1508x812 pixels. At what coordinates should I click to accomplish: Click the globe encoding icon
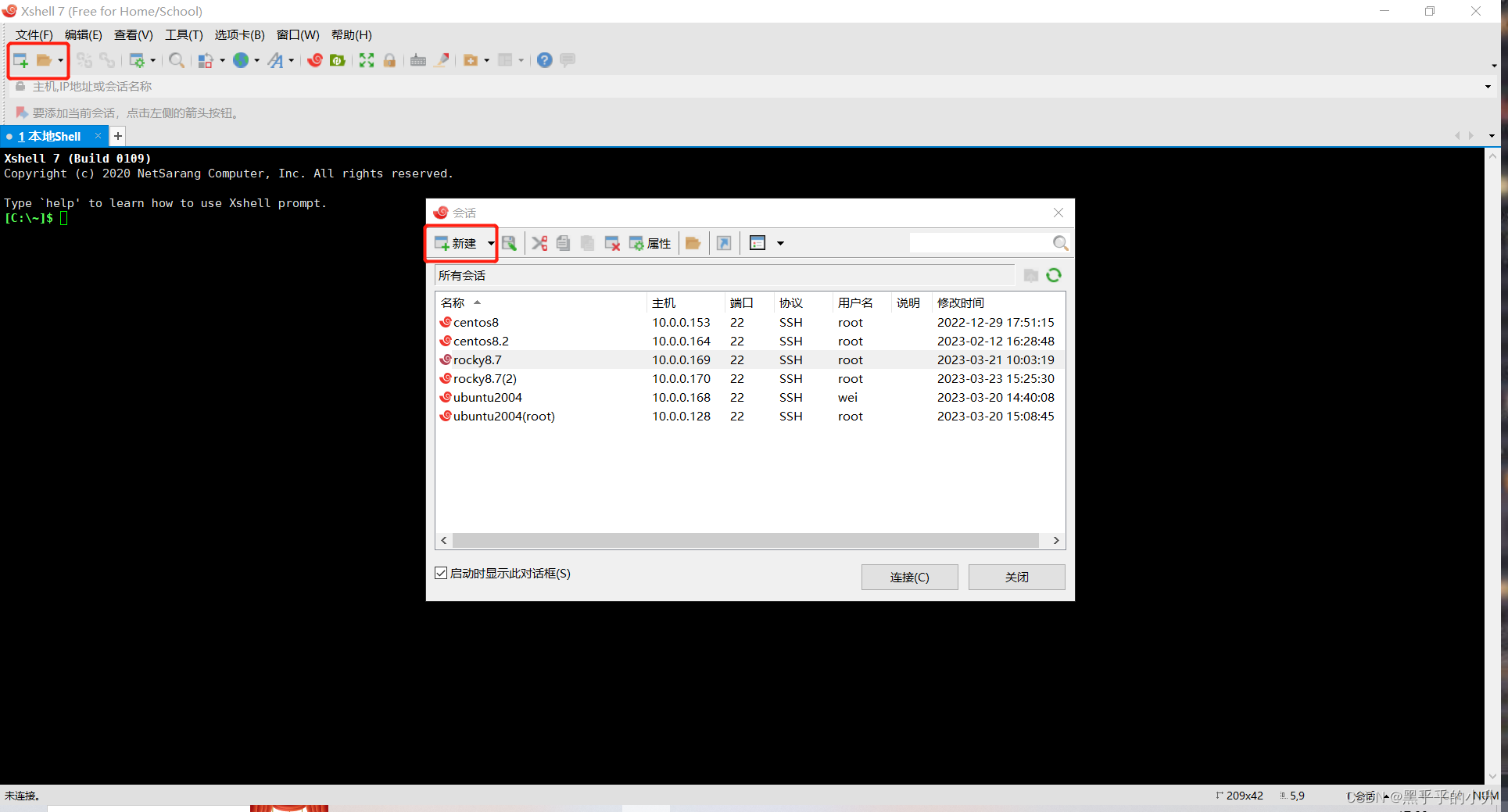241,60
